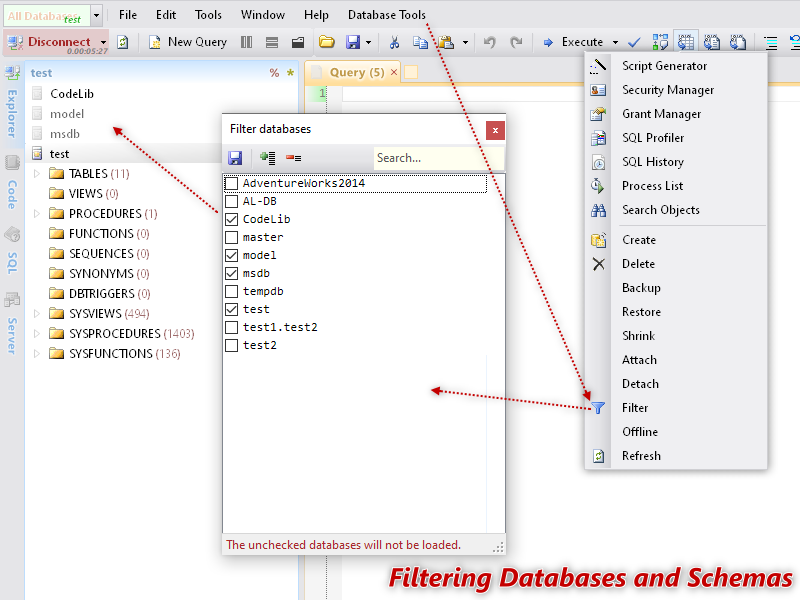Open the Database Tools menu
The image size is (800, 600).
pos(387,15)
